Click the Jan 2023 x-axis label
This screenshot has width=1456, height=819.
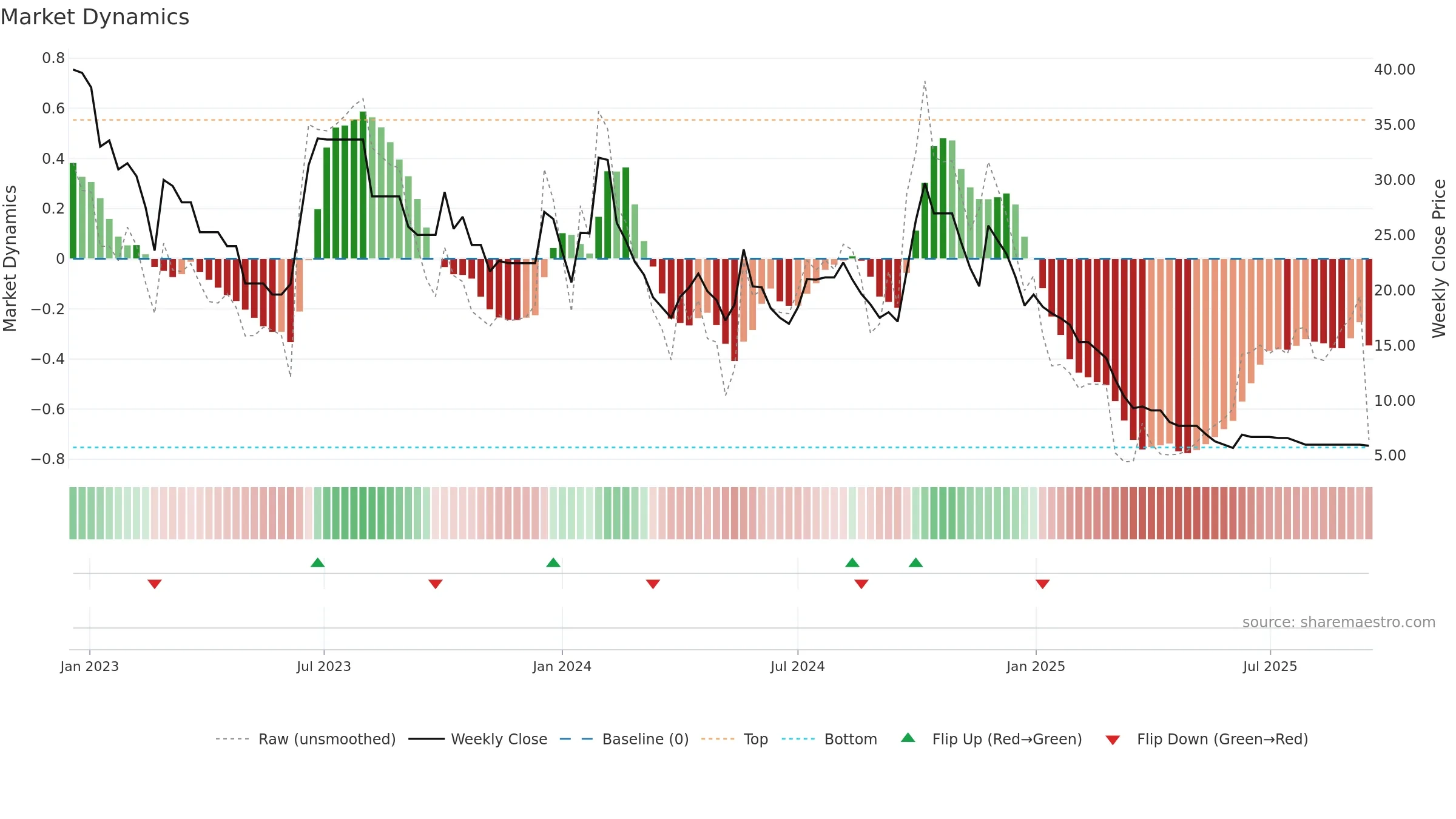90,666
